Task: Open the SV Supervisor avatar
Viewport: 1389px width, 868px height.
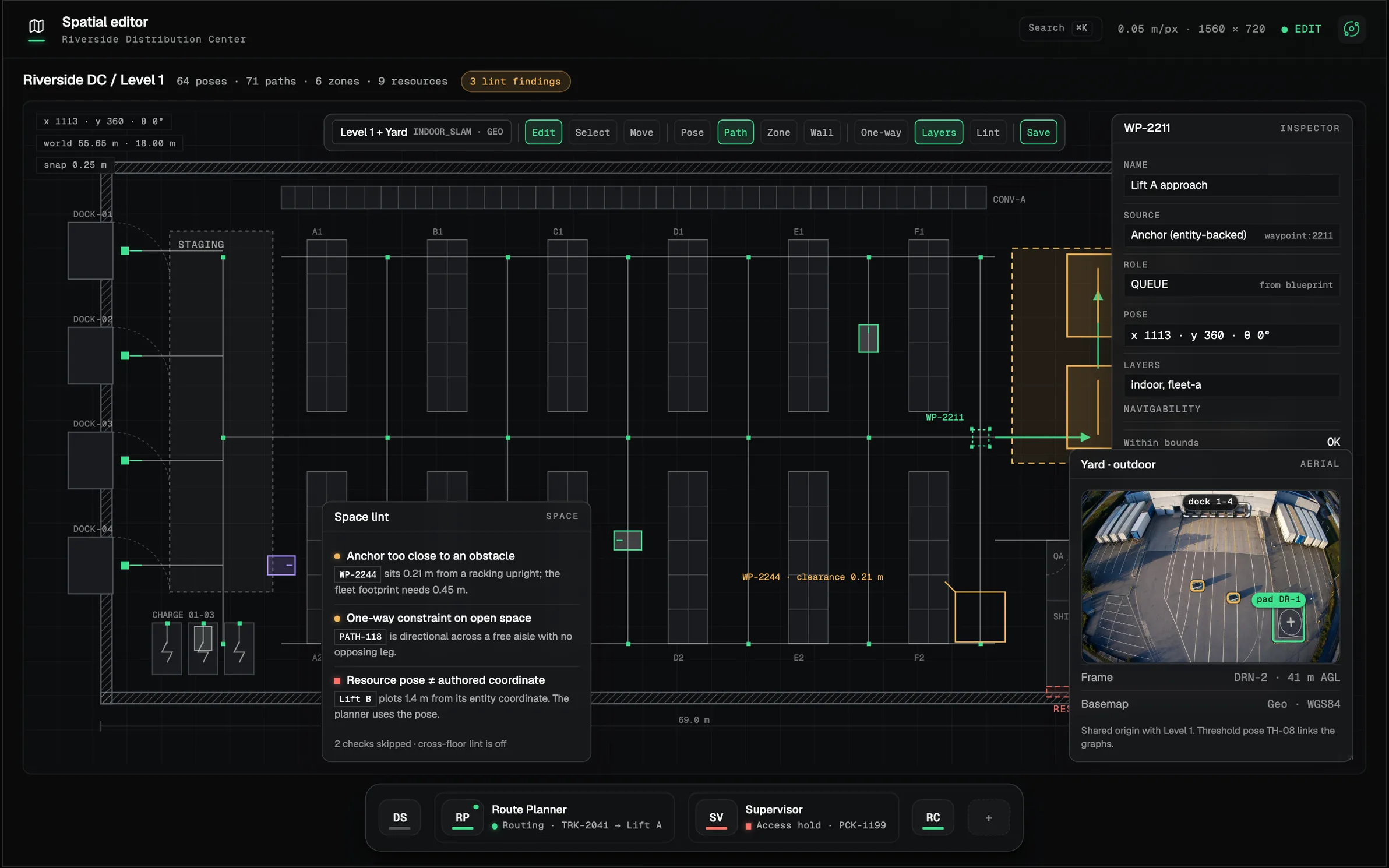Action: [716, 817]
